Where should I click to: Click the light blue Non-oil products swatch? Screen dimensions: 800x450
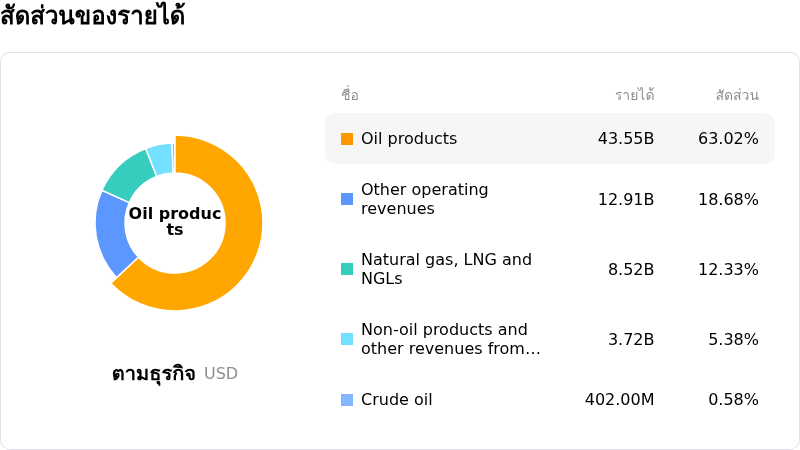click(x=347, y=339)
